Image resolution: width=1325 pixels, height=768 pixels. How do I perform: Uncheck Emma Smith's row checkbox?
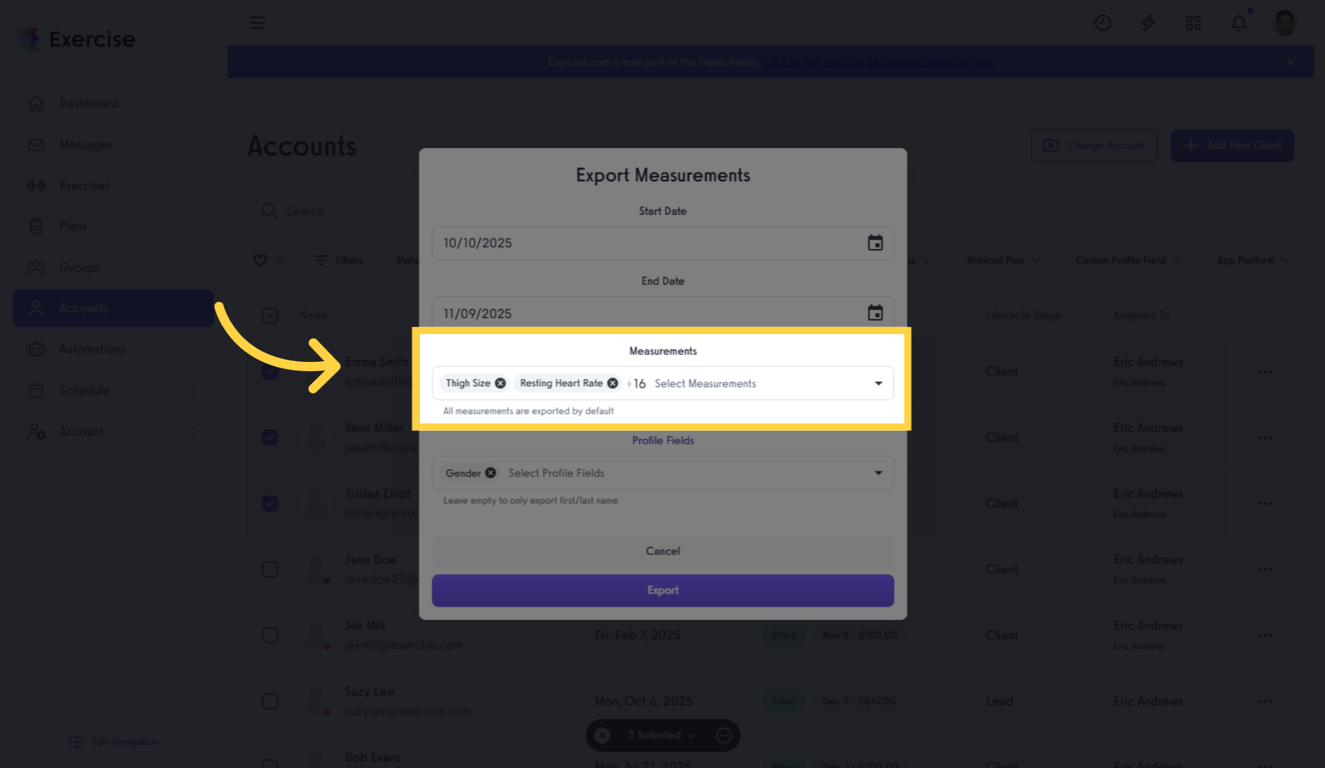coord(270,371)
